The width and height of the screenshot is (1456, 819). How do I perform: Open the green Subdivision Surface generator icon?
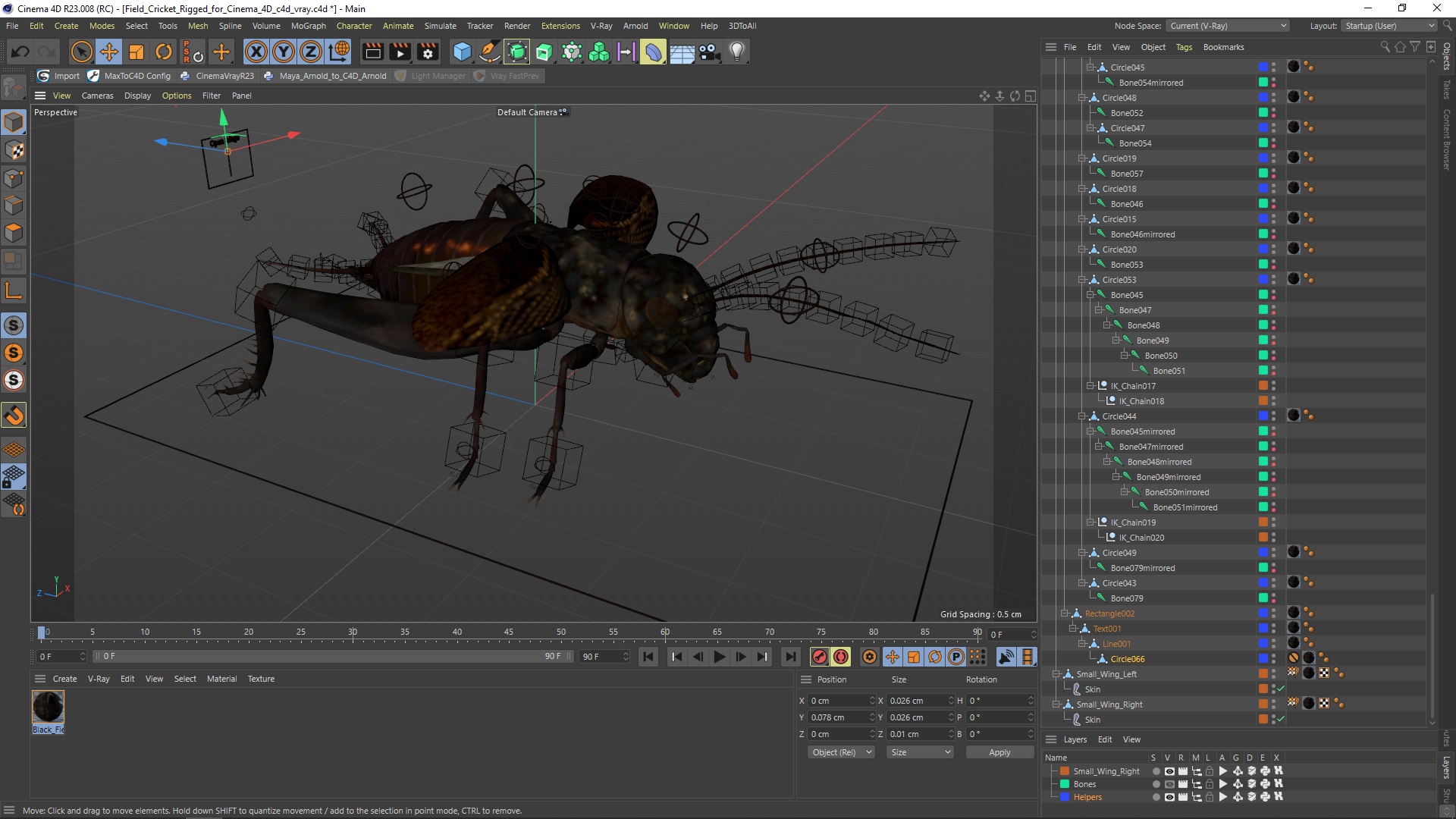(517, 52)
